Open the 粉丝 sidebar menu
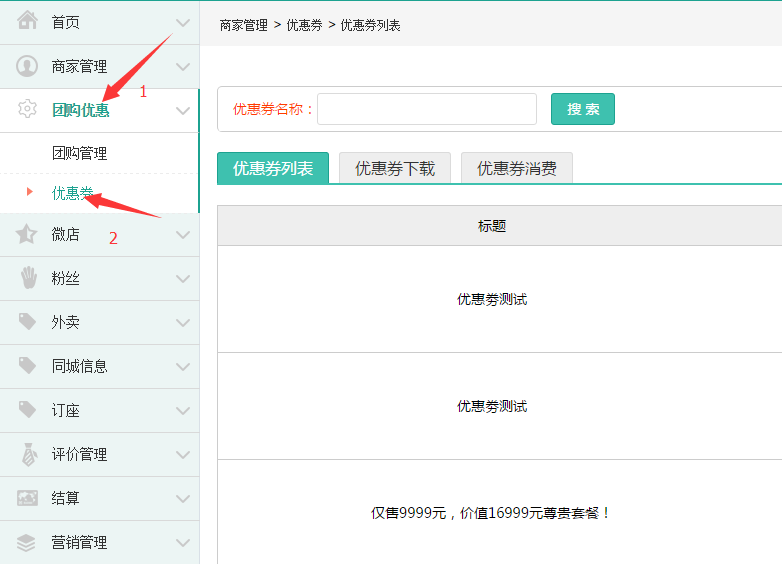 point(100,278)
